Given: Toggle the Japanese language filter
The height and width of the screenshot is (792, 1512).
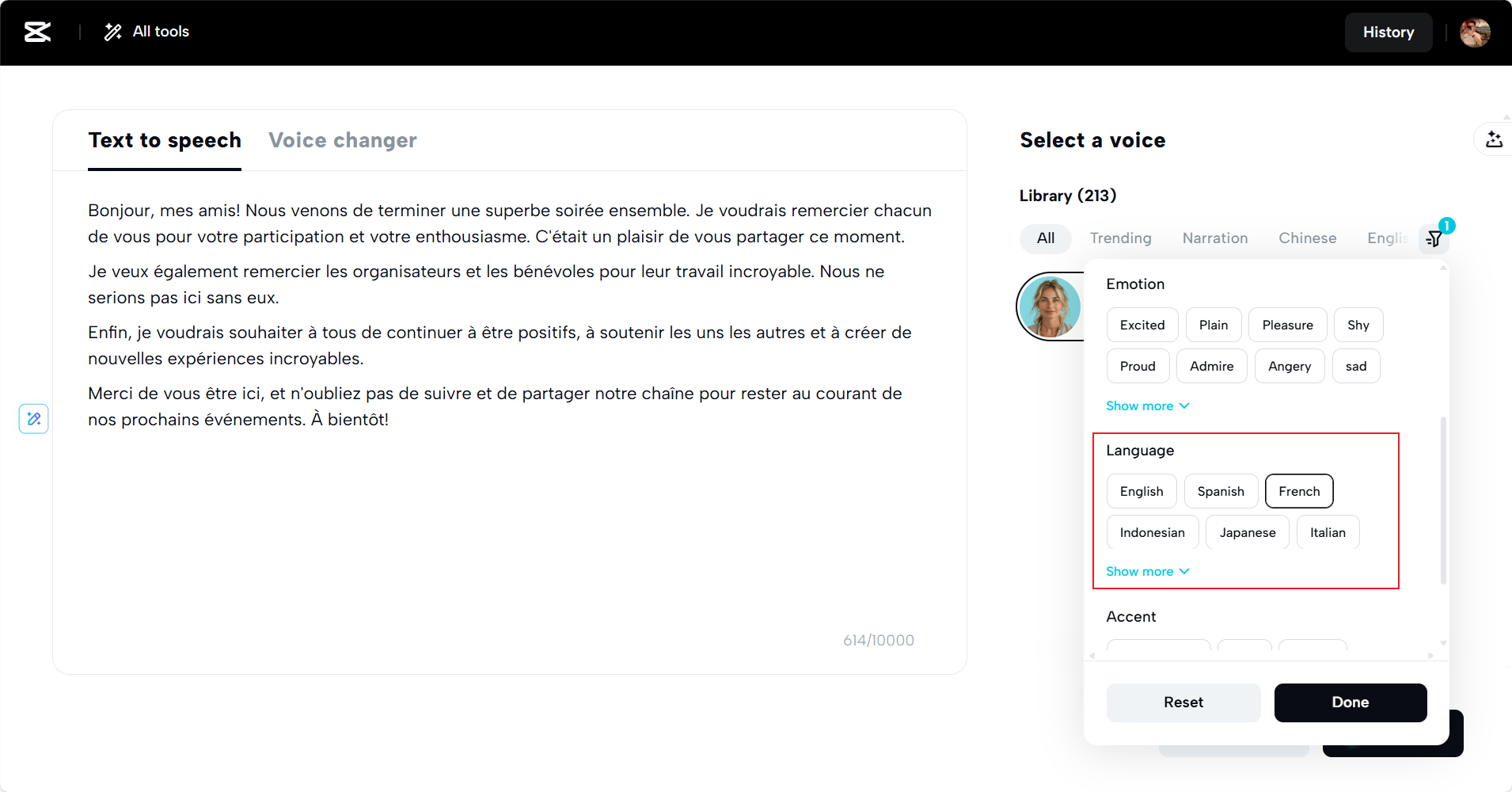Looking at the screenshot, I should pos(1248,532).
